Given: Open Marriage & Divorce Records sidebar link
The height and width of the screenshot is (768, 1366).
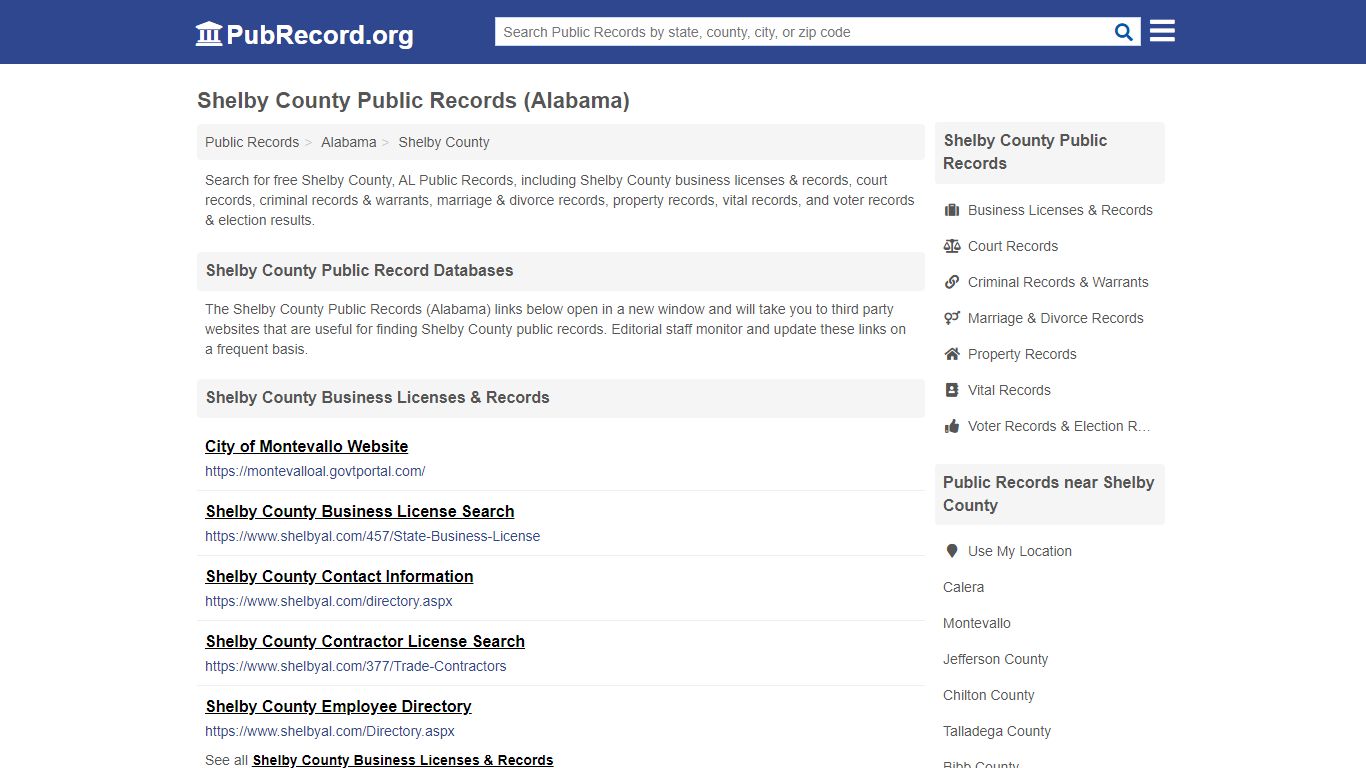Looking at the screenshot, I should point(1056,318).
